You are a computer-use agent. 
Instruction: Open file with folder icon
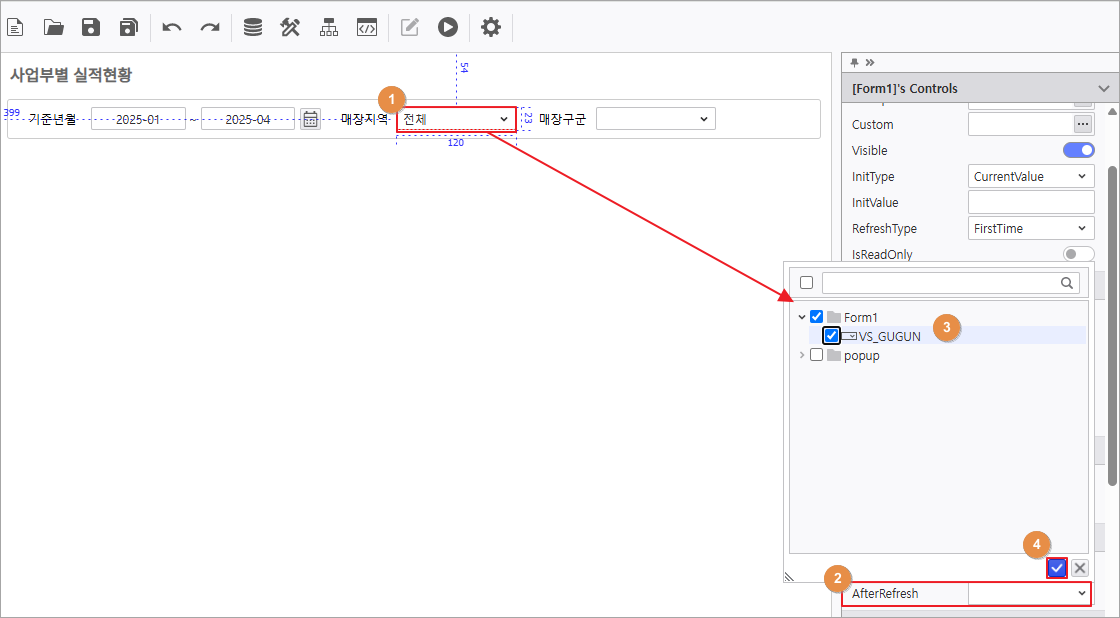tap(53, 27)
